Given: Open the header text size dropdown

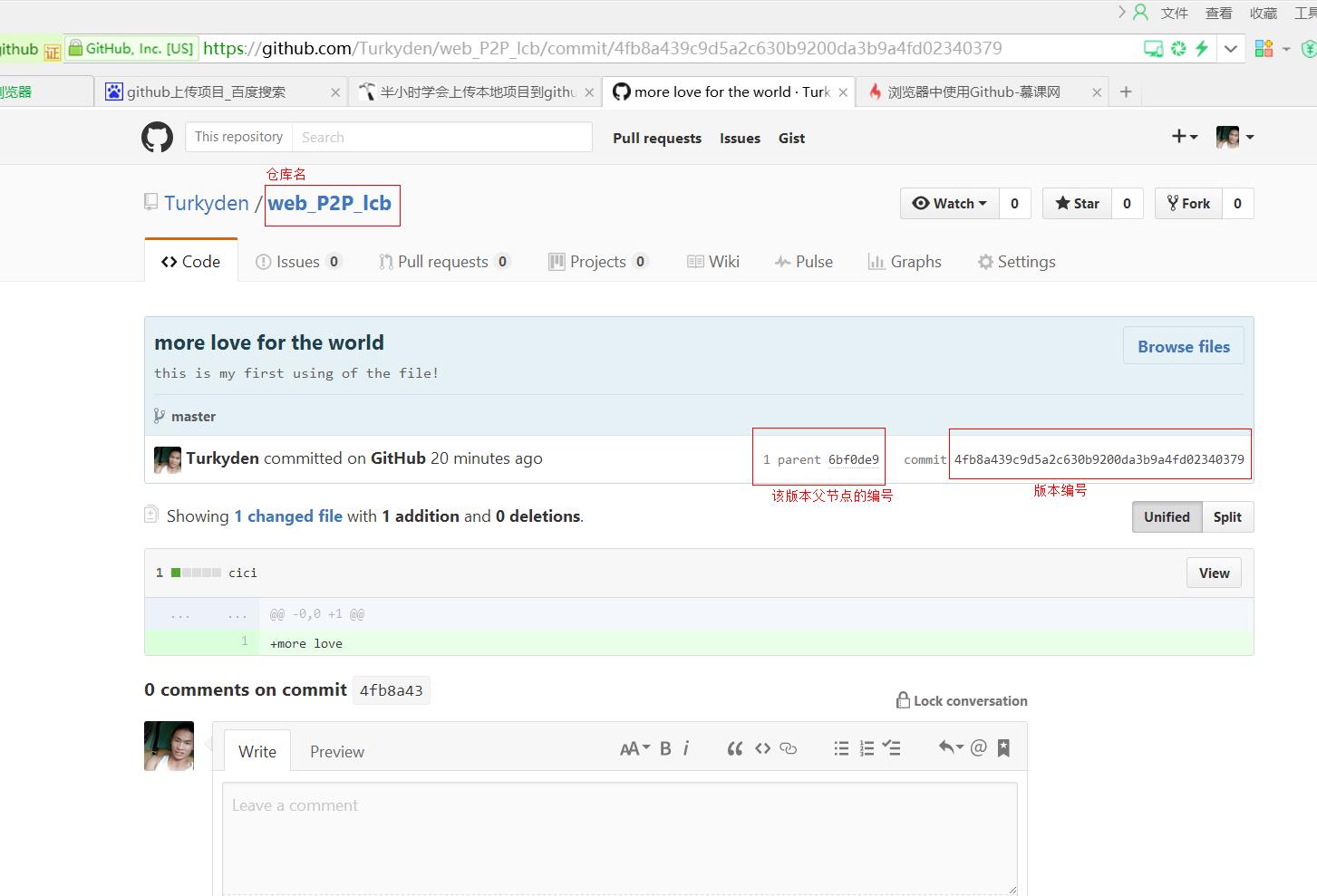Looking at the screenshot, I should (x=634, y=748).
